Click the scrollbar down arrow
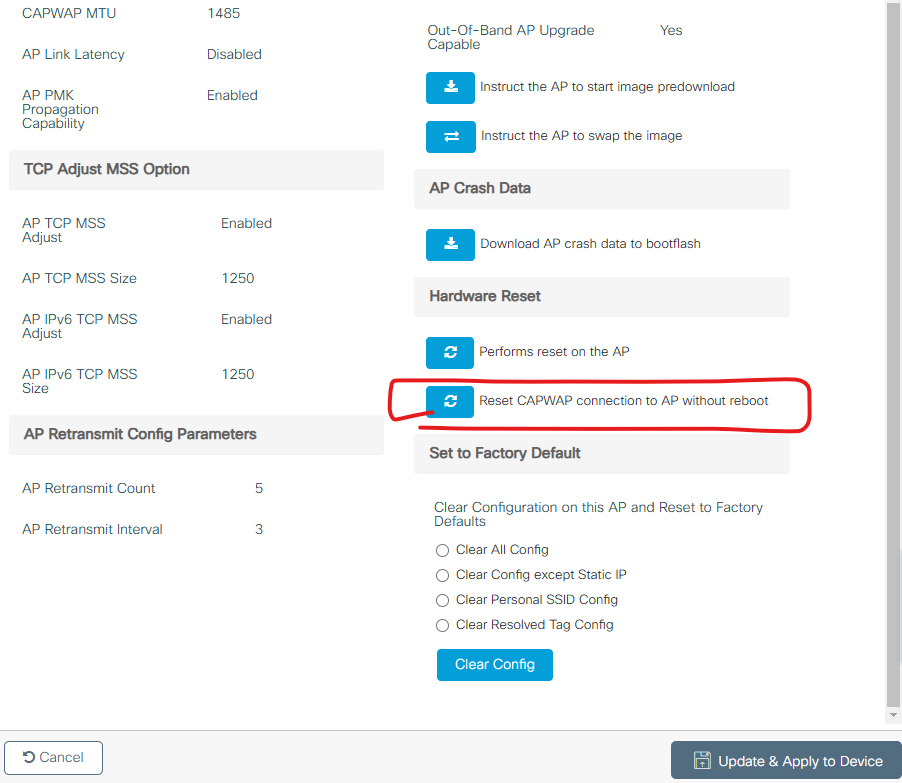 point(893,715)
